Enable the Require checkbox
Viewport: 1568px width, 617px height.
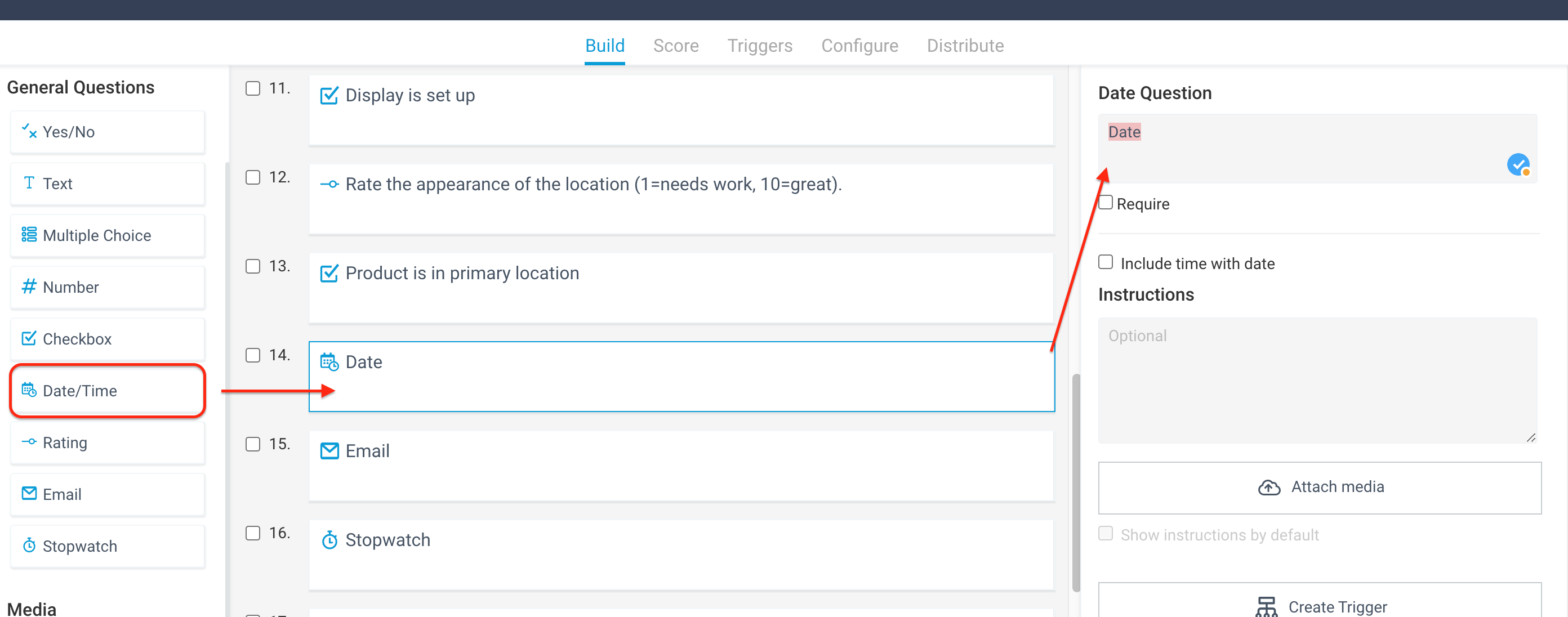1106,203
